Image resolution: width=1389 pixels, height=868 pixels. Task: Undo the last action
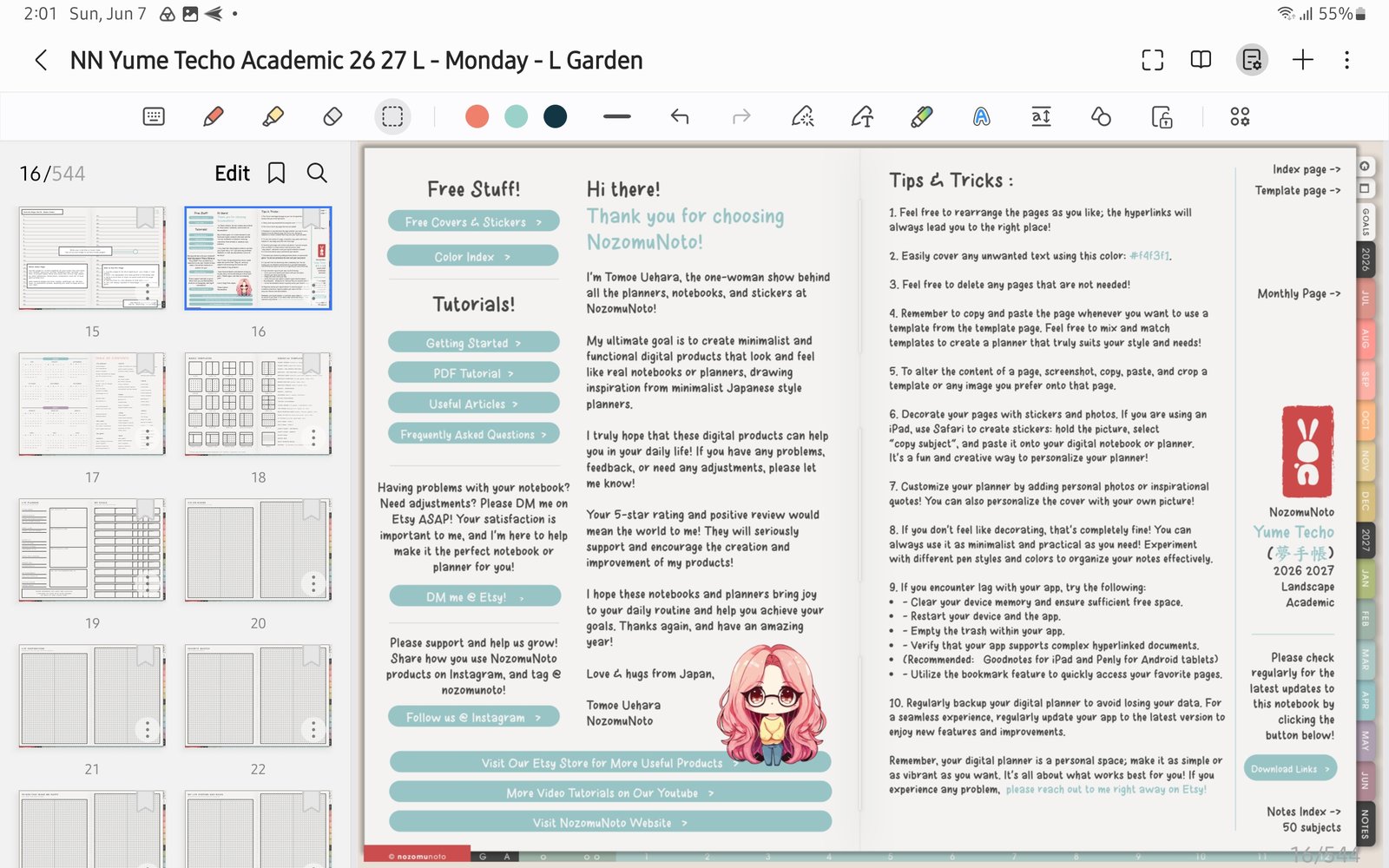pyautogui.click(x=680, y=116)
